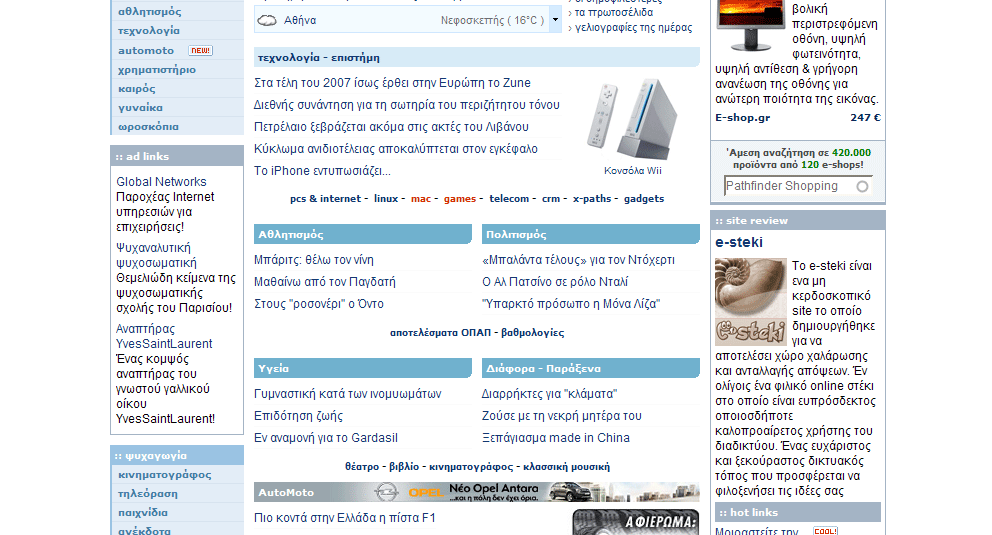This screenshot has height=535, width=992.
Task: Go to the games subcategory
Action: 460,199
